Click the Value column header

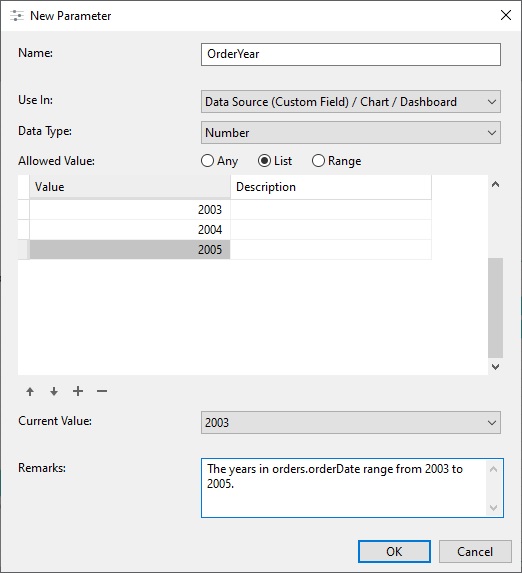coord(130,187)
